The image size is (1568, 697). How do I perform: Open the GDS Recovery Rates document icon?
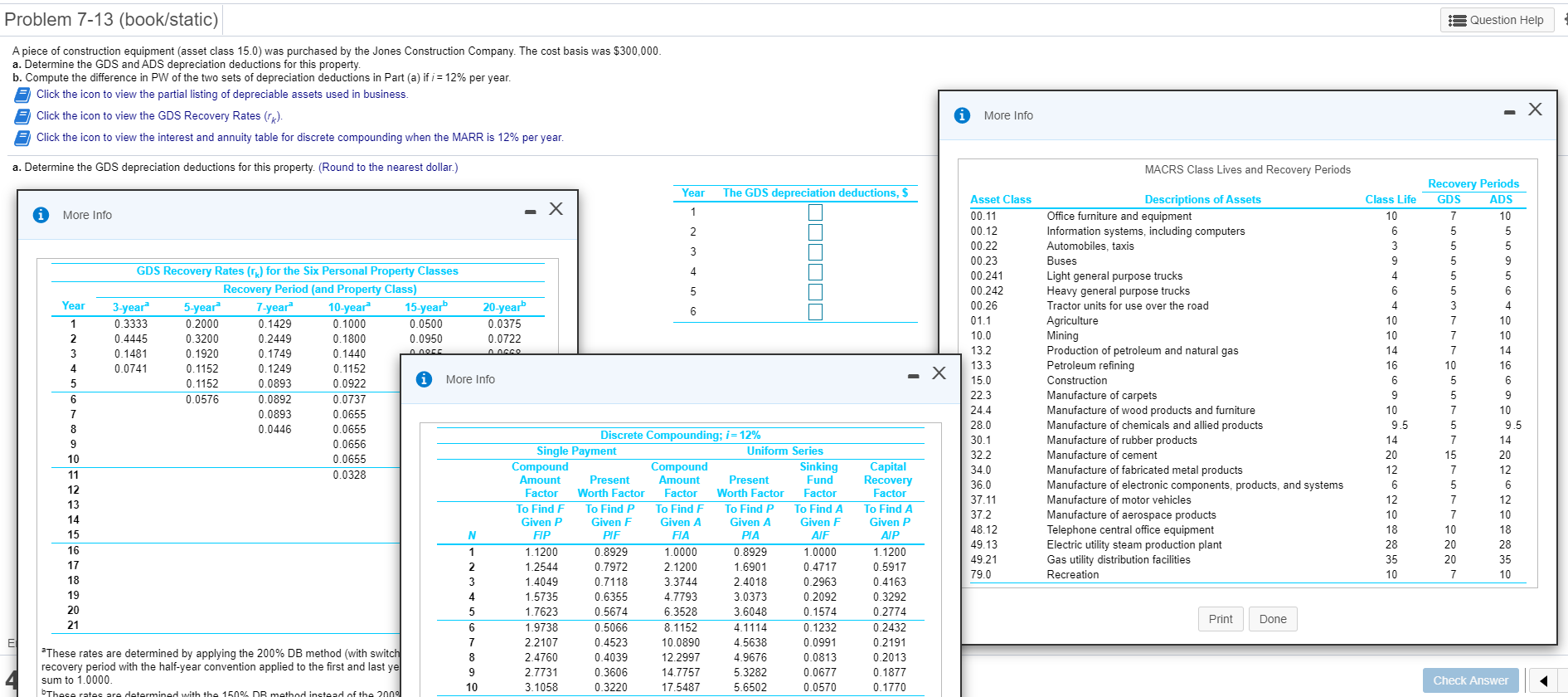[22, 116]
